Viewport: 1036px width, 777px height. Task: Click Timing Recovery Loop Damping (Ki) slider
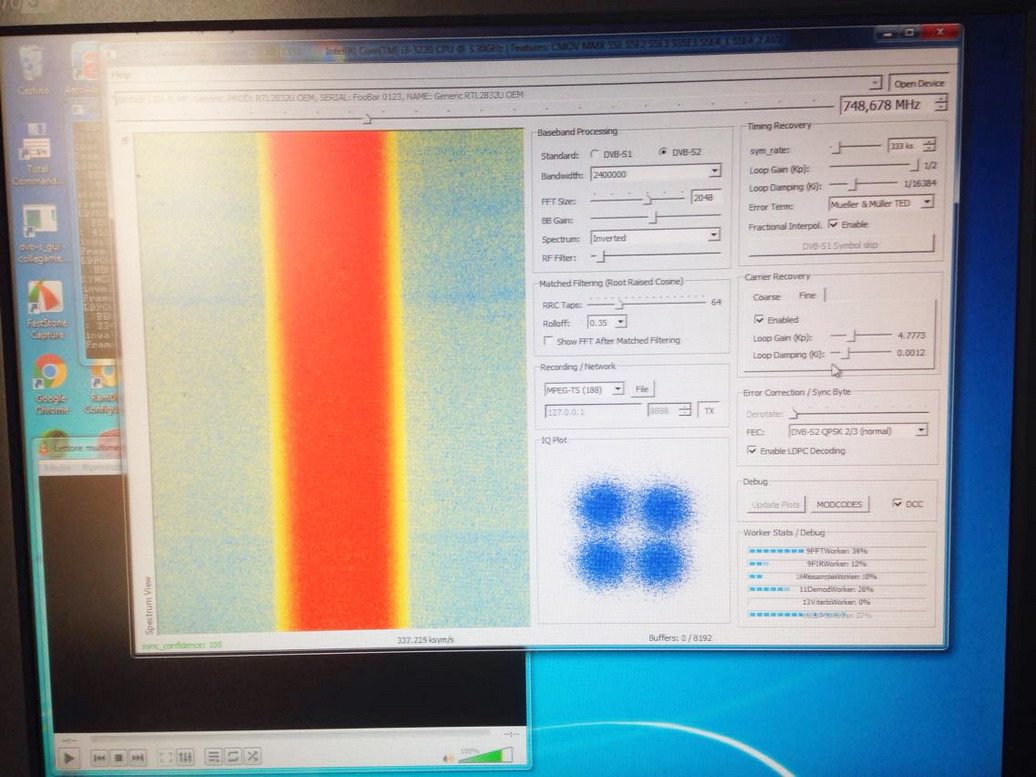pyautogui.click(x=863, y=184)
